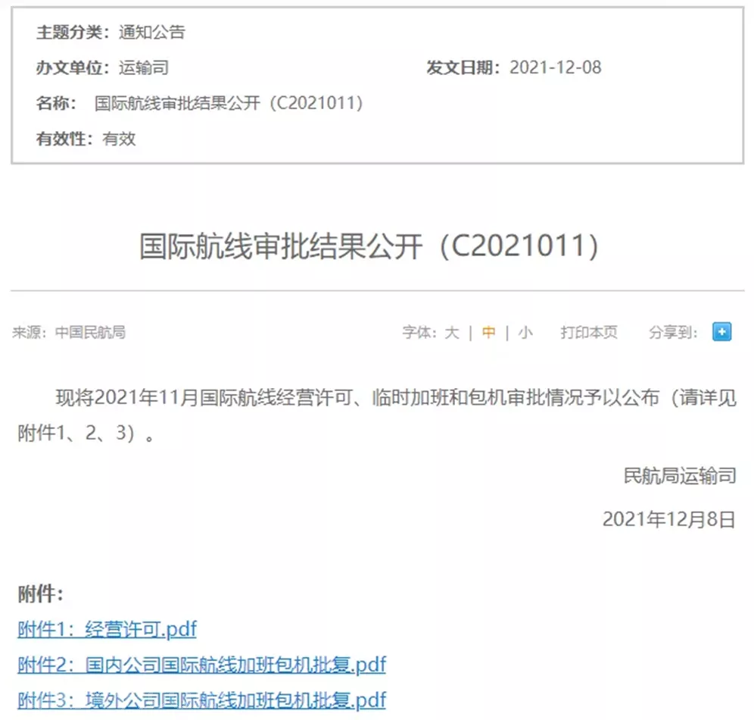Switch font size to 小 (small)
This screenshot has width=754, height=720.
[525, 333]
